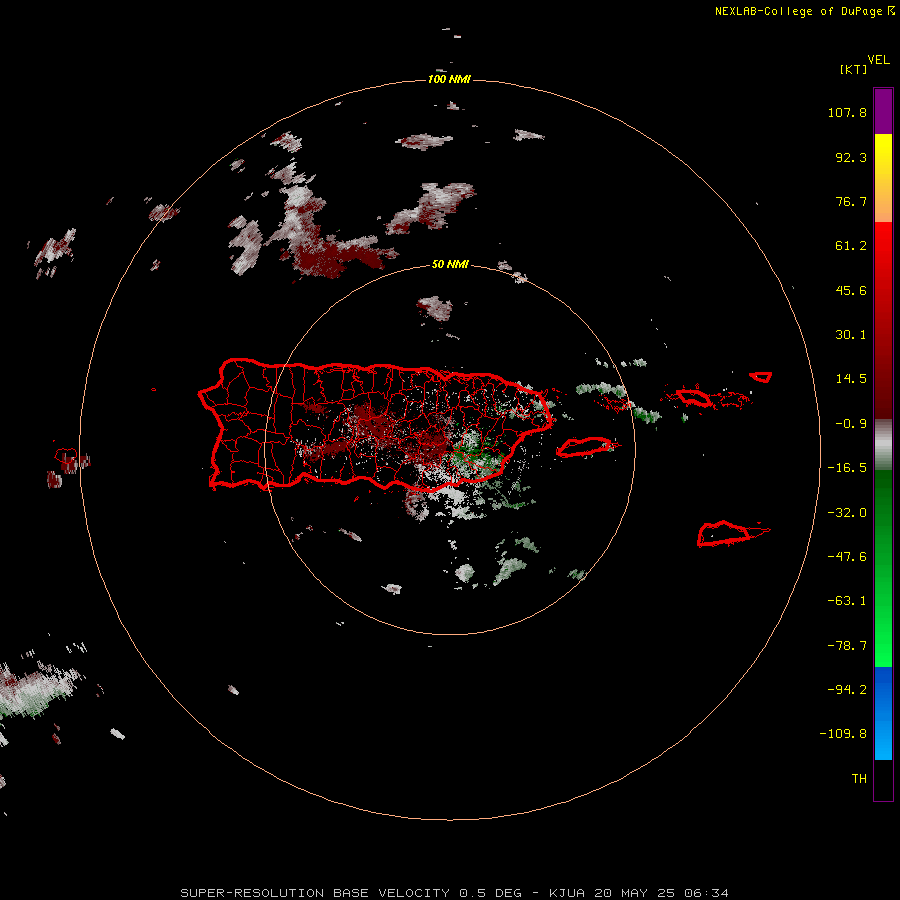Click the NEXLAB-College of DuPage credit text

804,11
